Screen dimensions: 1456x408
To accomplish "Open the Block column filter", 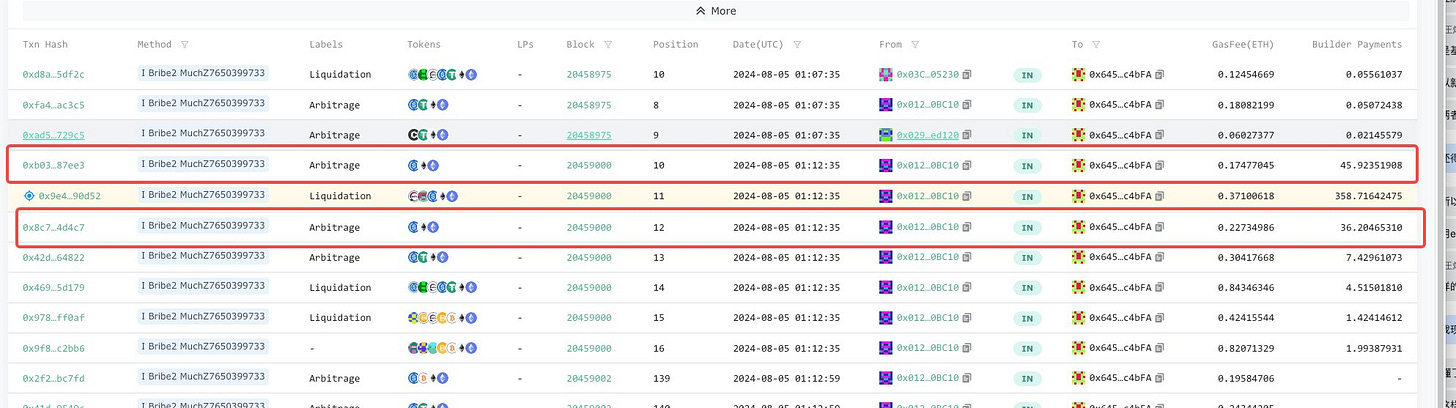I will pyautogui.click(x=608, y=45).
